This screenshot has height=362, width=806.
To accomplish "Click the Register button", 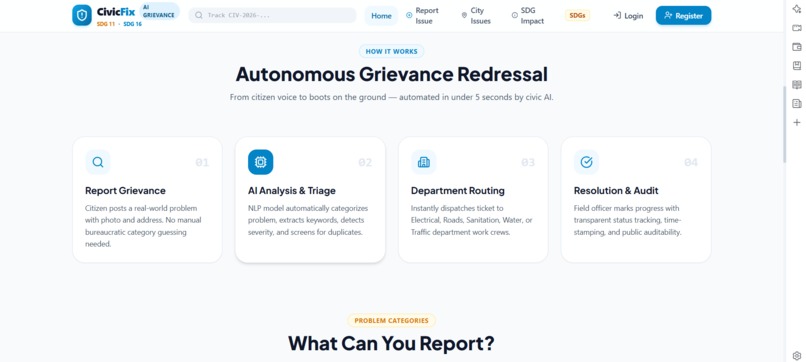I will click(x=683, y=15).
